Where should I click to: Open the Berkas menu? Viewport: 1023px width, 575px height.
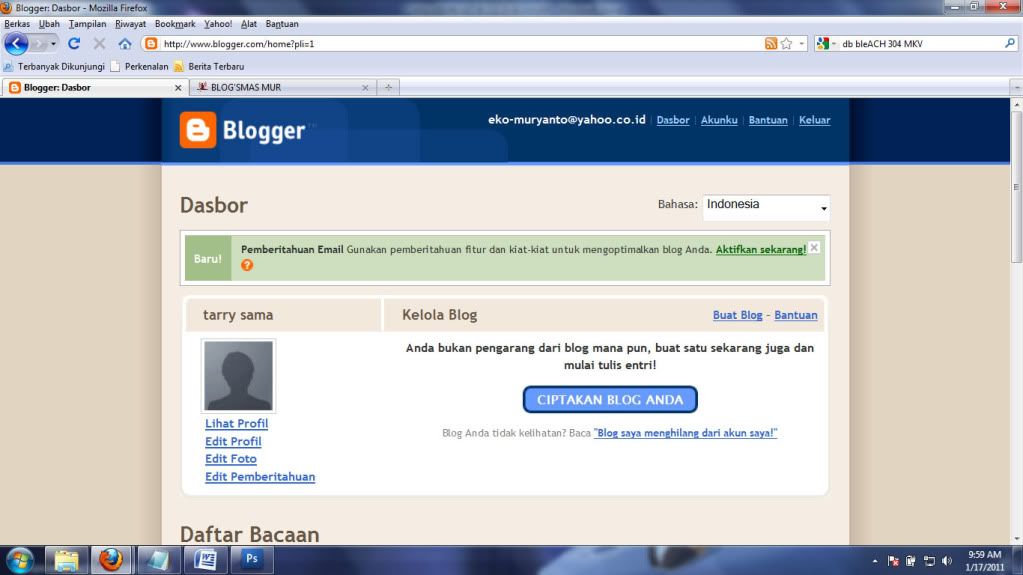pos(17,23)
